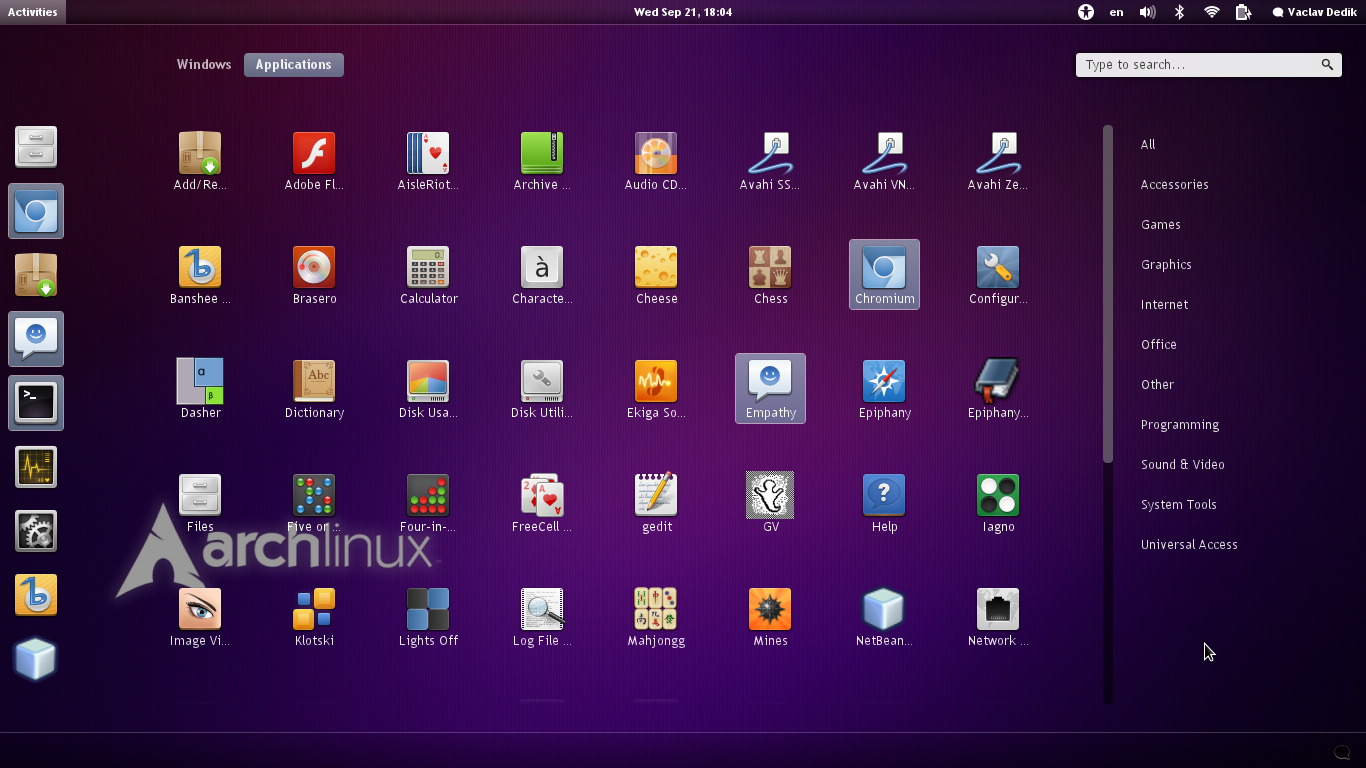The image size is (1366, 768).
Task: Open Brasero disc burner
Action: pyautogui.click(x=314, y=275)
